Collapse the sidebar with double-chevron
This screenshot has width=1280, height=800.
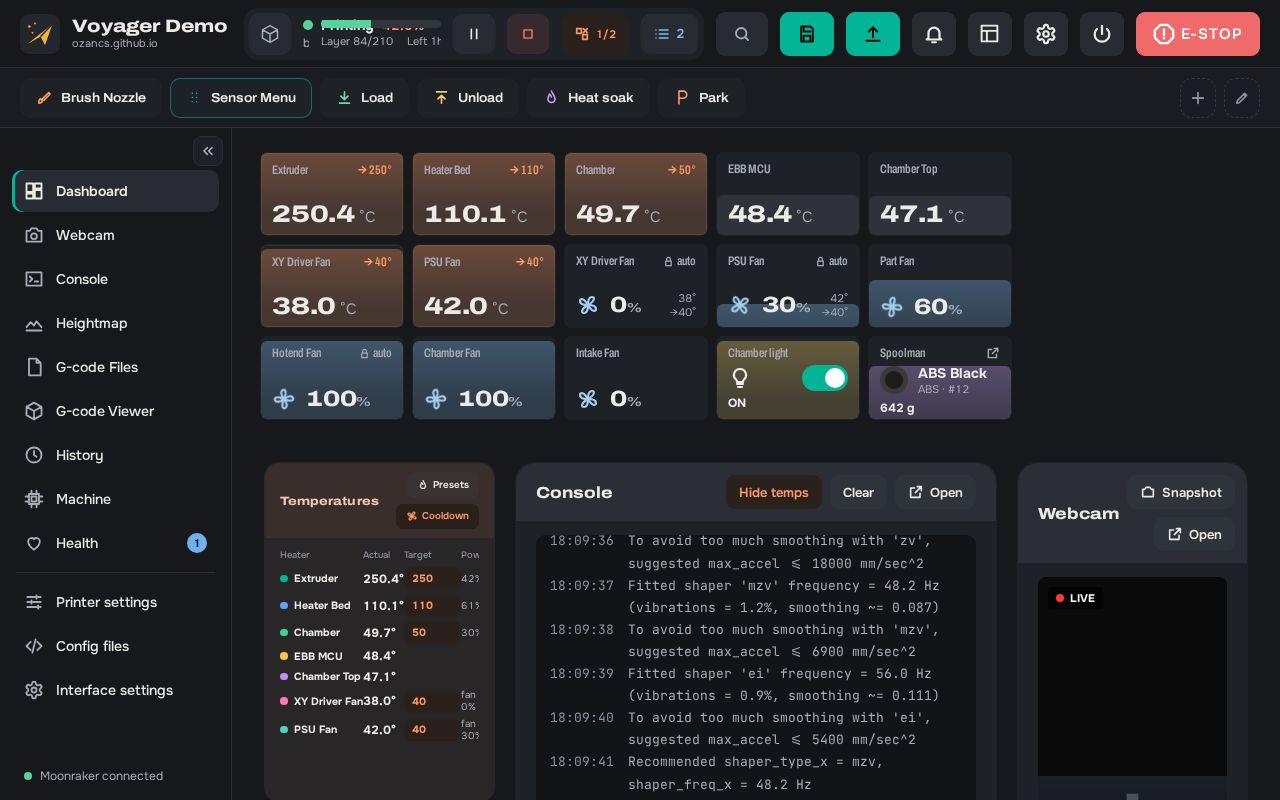click(x=208, y=151)
